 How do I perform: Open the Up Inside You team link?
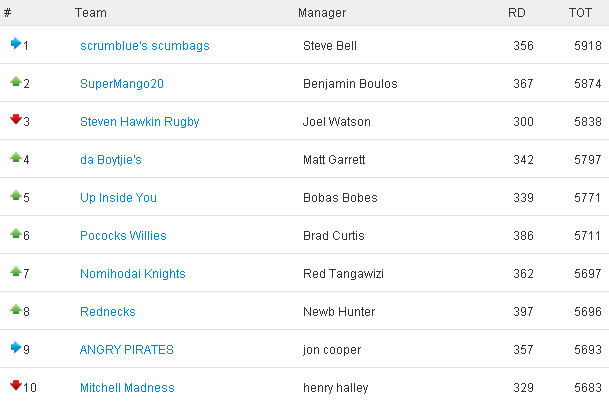tap(118, 198)
